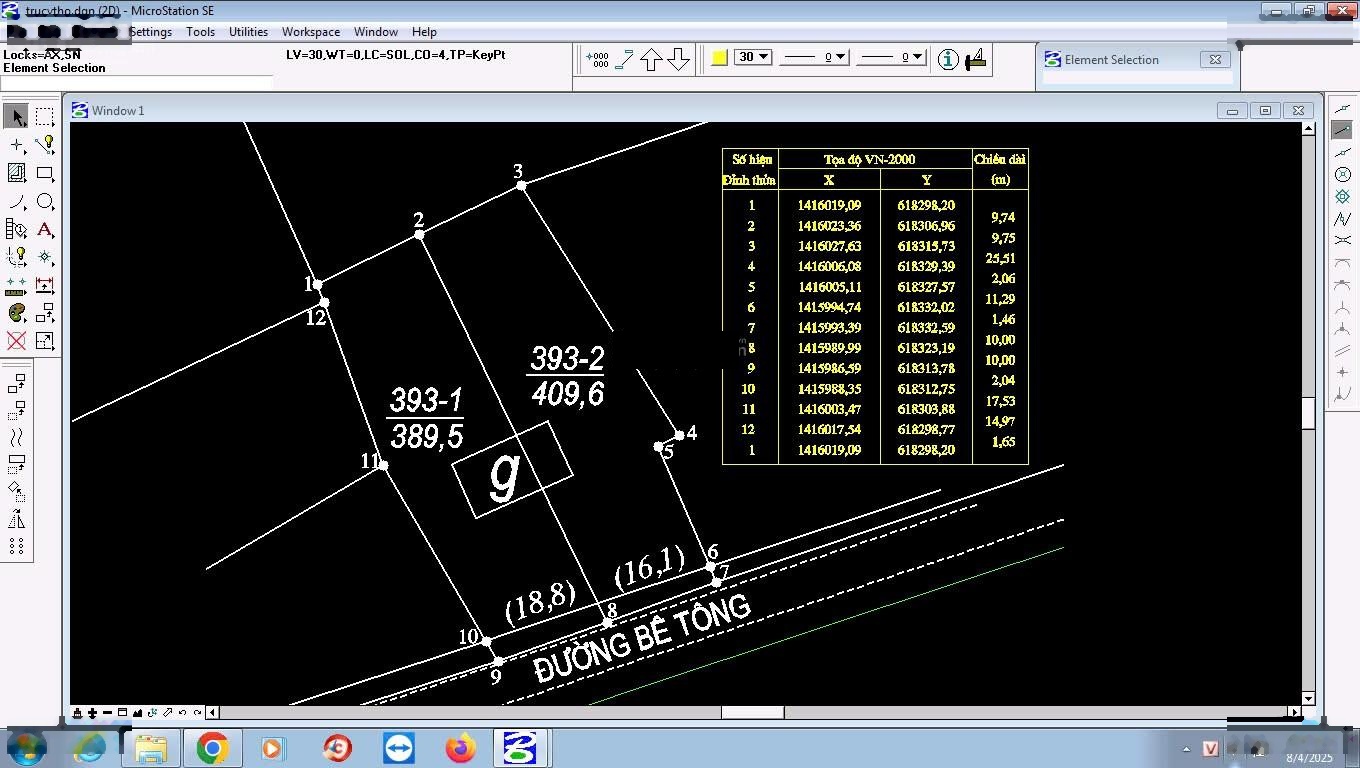This screenshot has height=768, width=1360.
Task: Click the Zoom Out view control
Action: pos(107,713)
